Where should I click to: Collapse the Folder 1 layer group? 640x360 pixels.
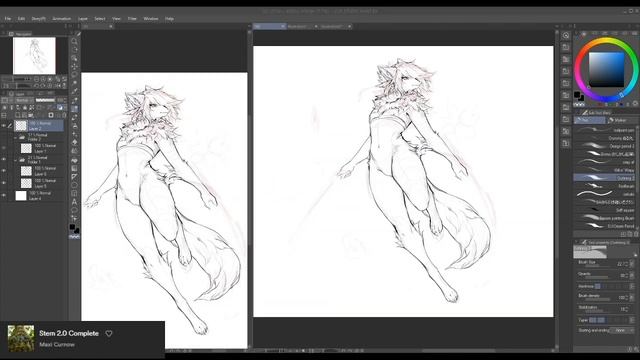coord(16,160)
